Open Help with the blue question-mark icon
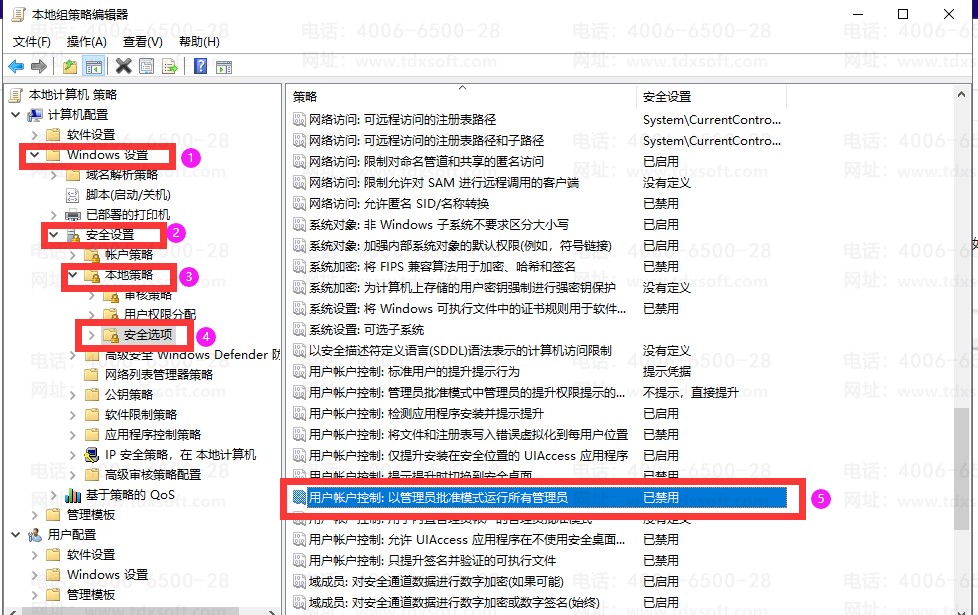978x615 pixels. [x=200, y=66]
